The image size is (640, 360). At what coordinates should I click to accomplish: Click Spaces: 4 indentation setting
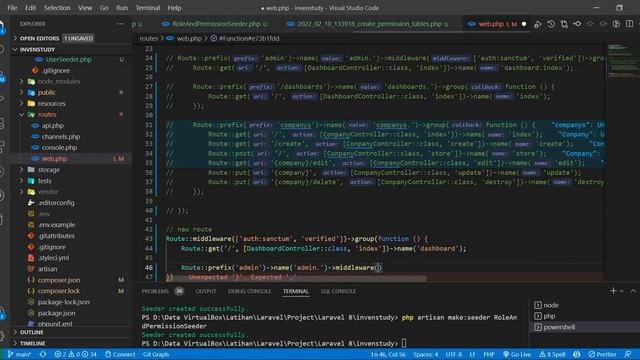[x=425, y=354]
